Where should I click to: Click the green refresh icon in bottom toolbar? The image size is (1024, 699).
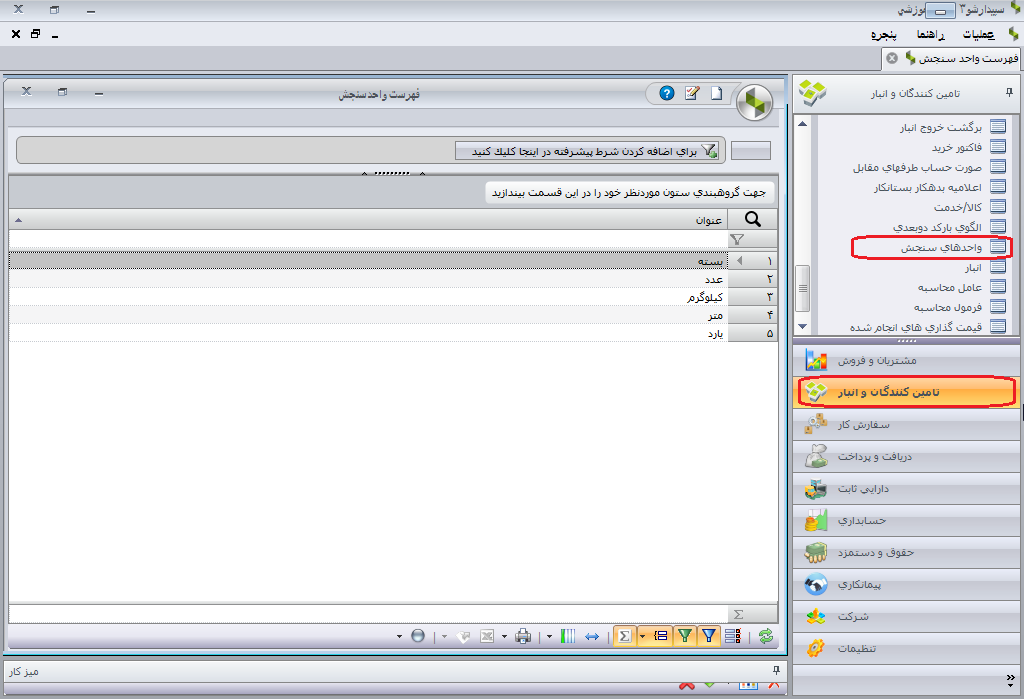765,636
